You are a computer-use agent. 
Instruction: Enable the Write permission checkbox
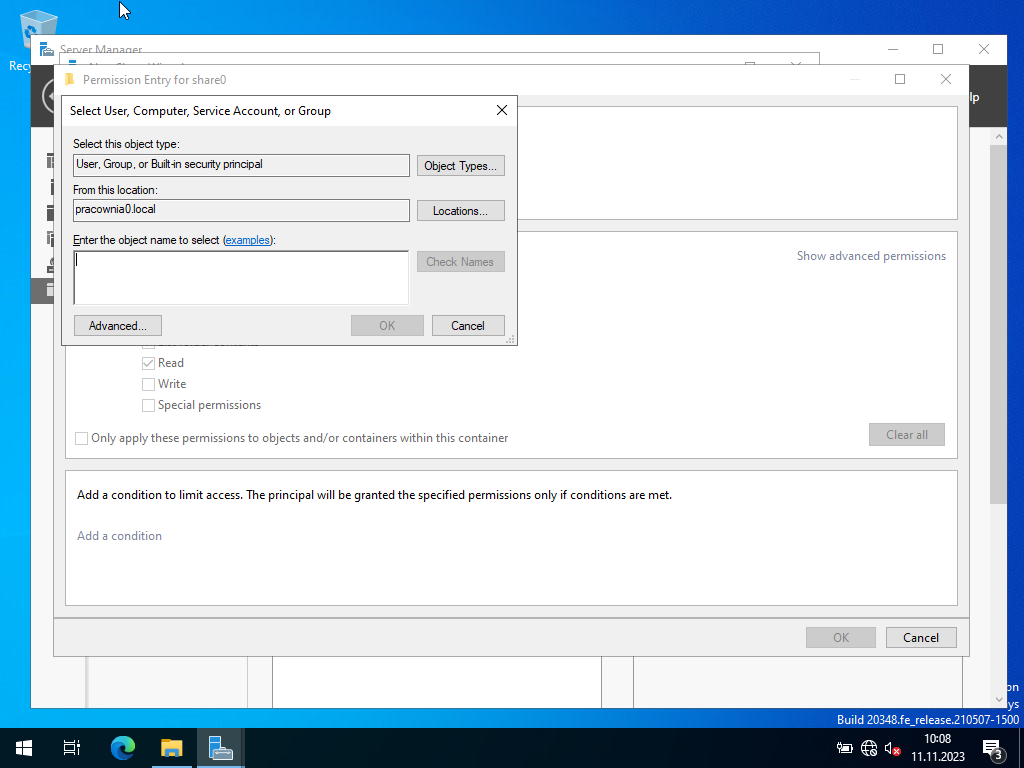(149, 384)
